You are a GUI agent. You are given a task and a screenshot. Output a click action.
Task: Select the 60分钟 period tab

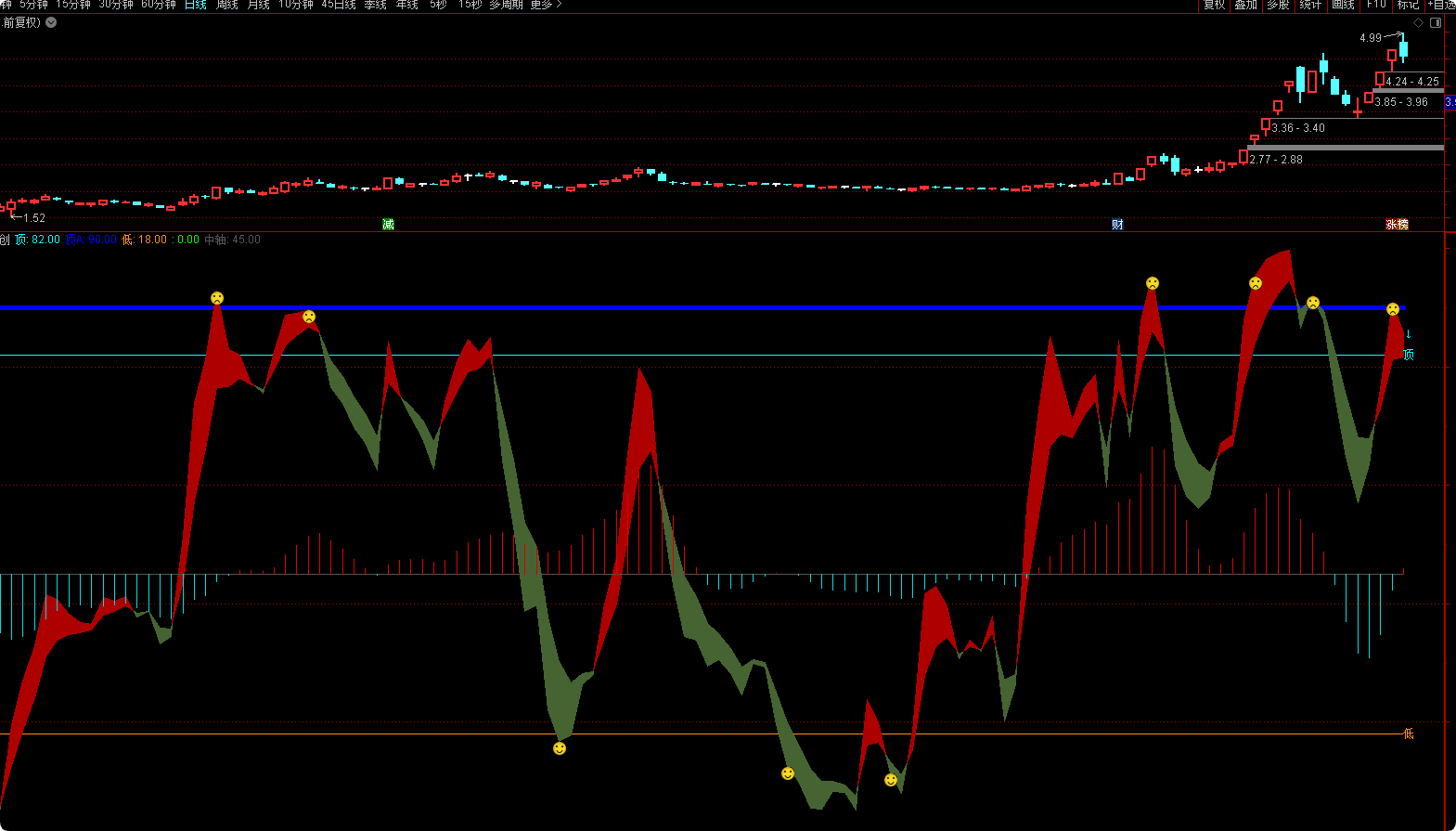(x=159, y=5)
